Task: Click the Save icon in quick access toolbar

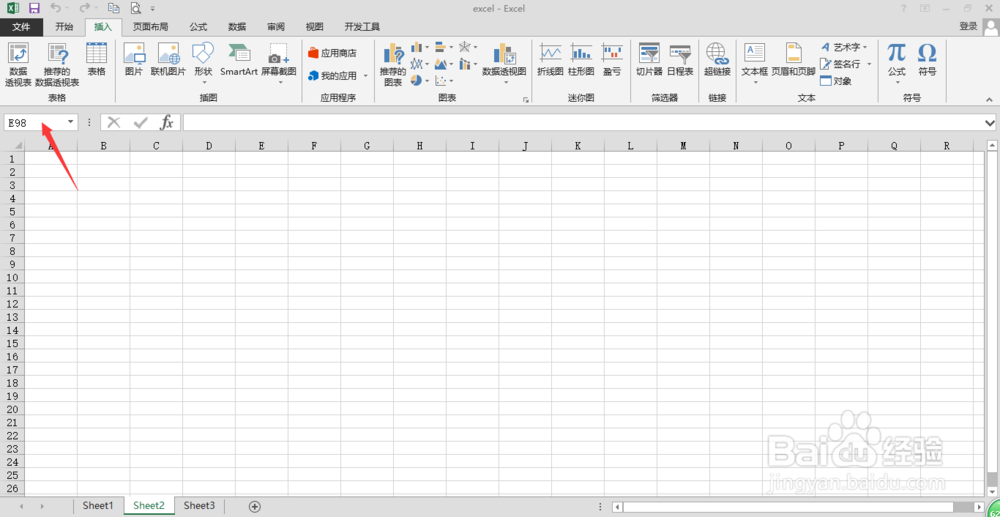Action: [34, 8]
